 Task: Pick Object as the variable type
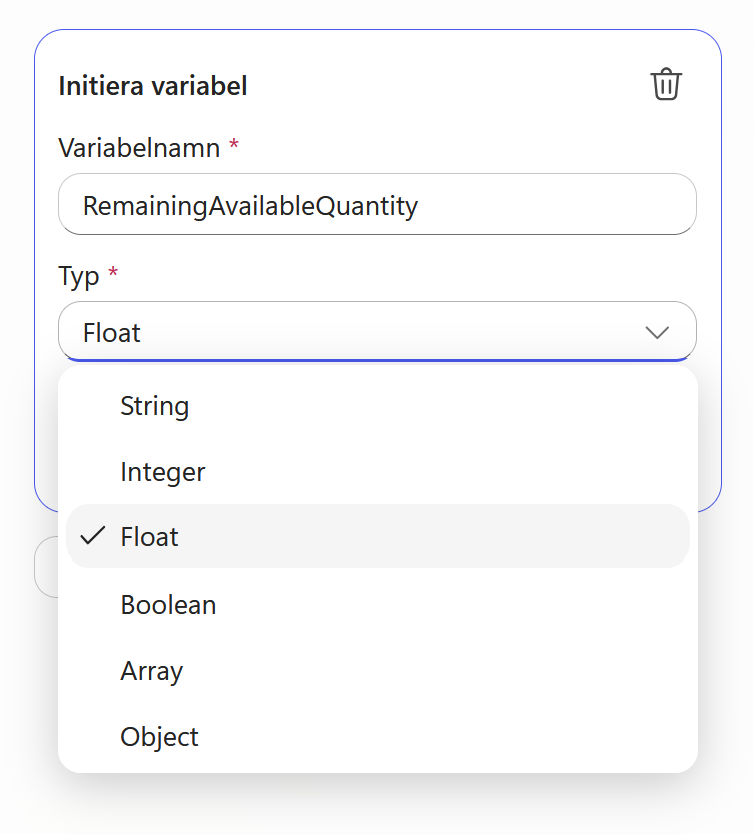(x=378, y=737)
